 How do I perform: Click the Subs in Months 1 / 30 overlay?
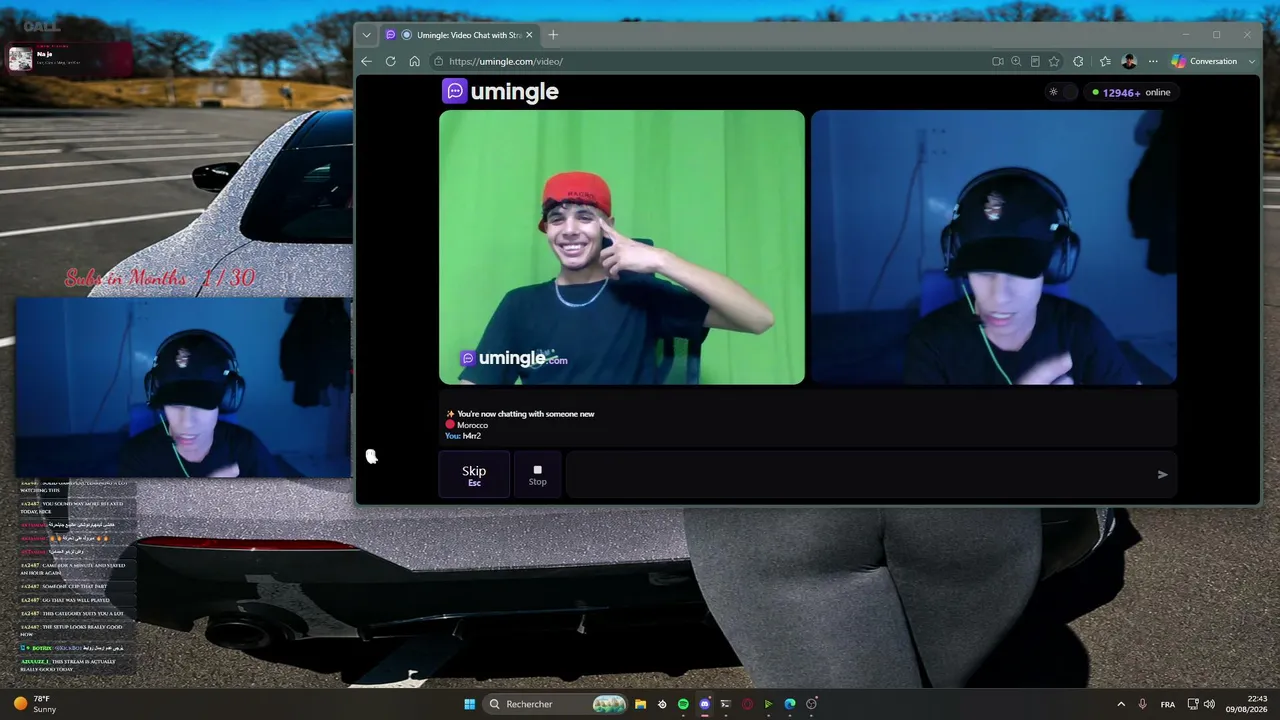[x=160, y=278]
